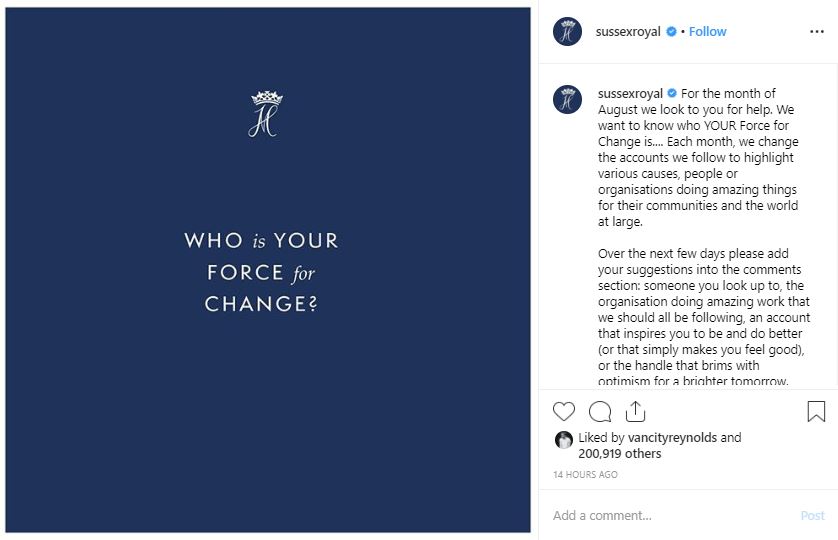The height and width of the screenshot is (540, 838).
Task: Click the '14 HOURS AGO' timestamp
Action: click(585, 475)
